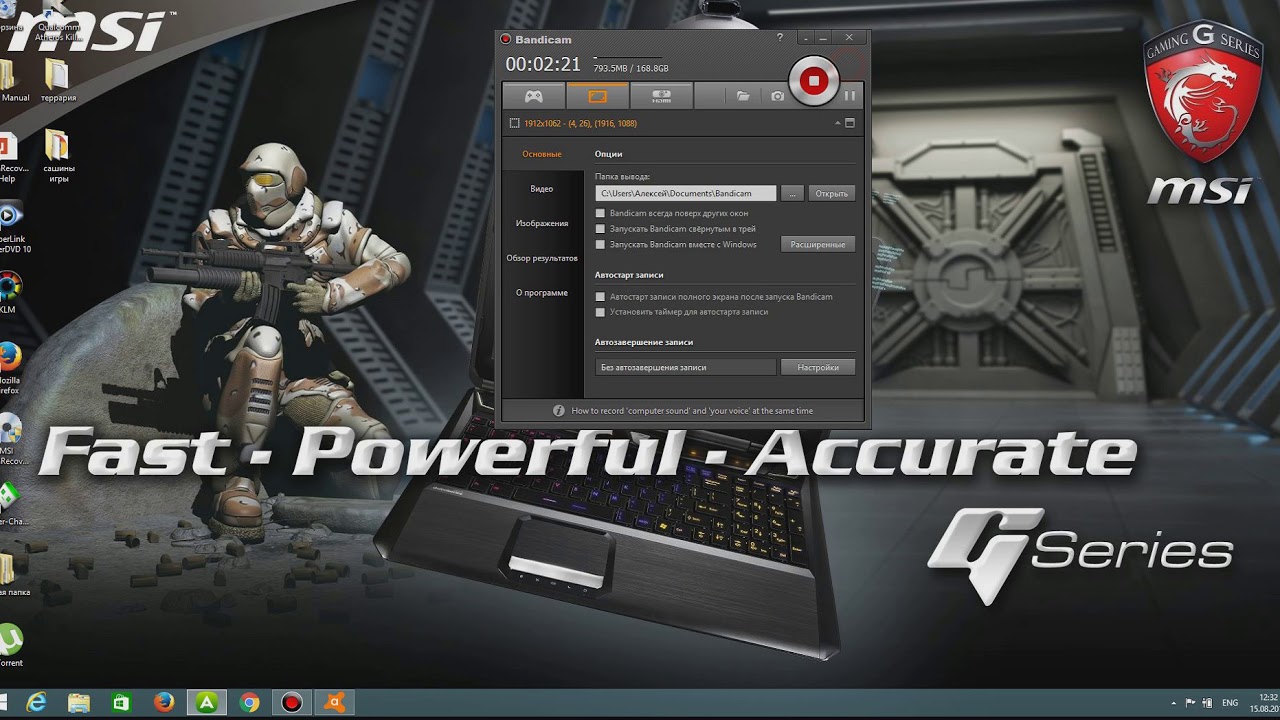Show hidden tray icons arrow
The width and height of the screenshot is (1280, 720).
tap(1174, 703)
